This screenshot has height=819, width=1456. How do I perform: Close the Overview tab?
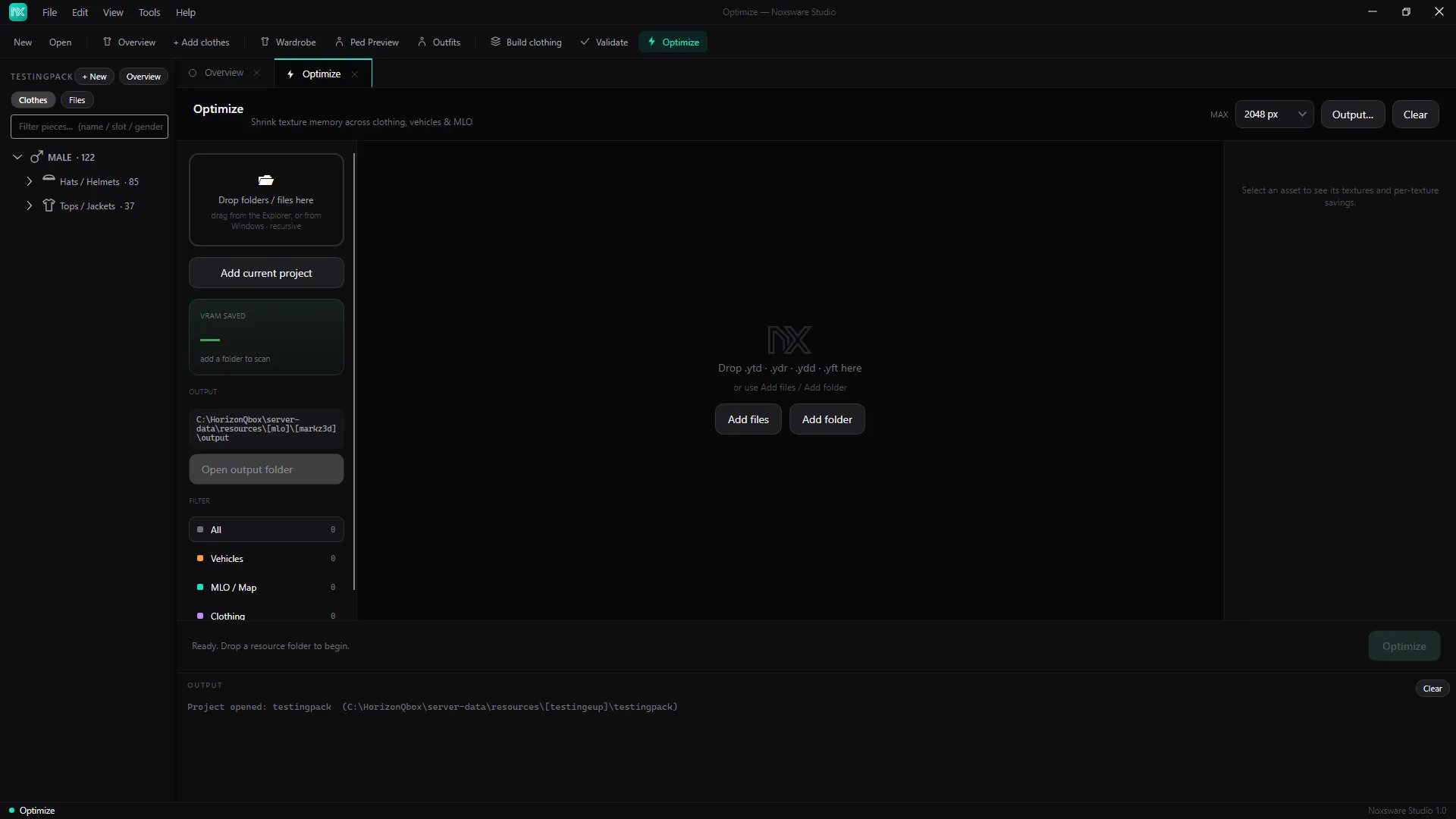[257, 73]
